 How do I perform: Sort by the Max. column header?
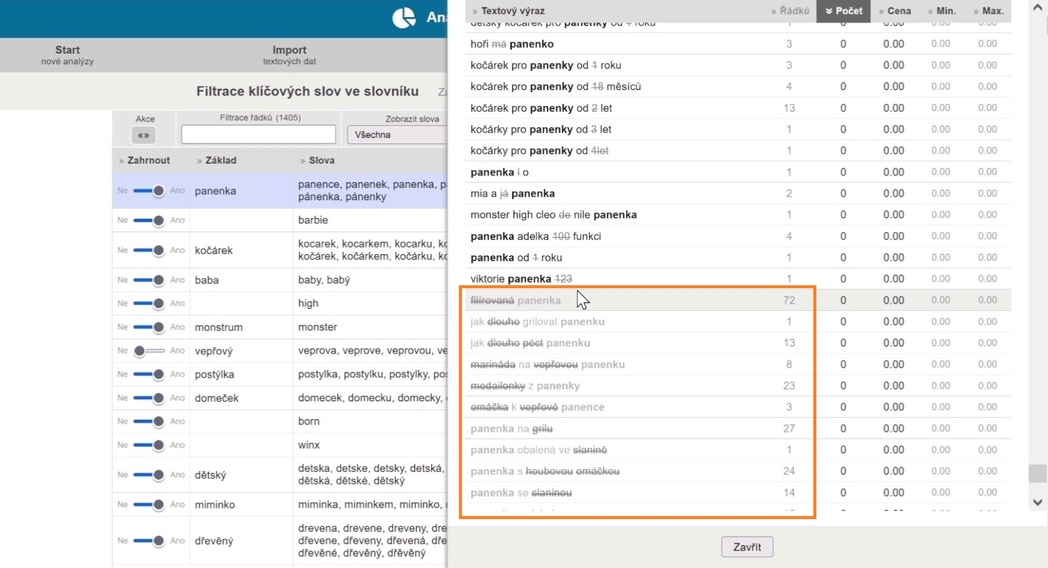coord(989,11)
